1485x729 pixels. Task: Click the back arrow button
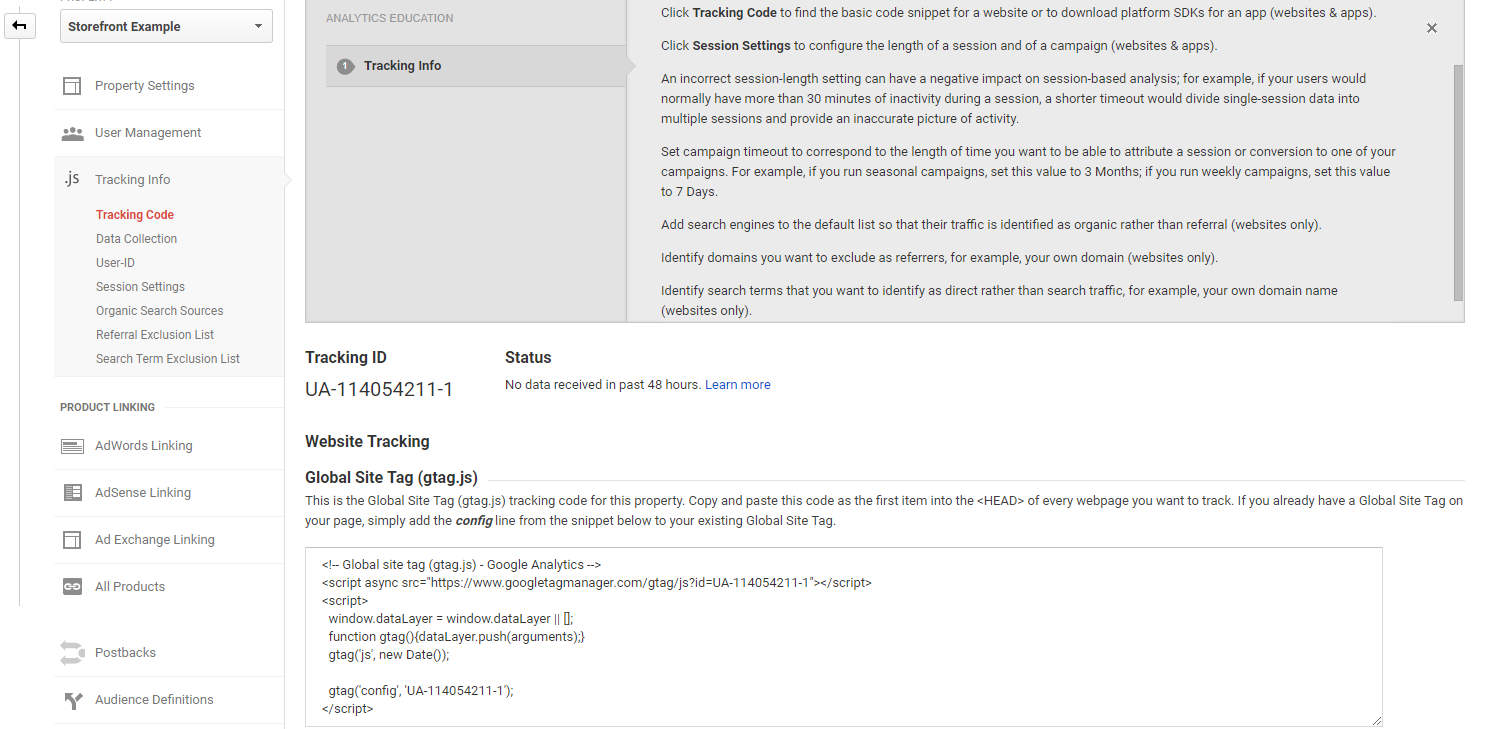click(19, 26)
